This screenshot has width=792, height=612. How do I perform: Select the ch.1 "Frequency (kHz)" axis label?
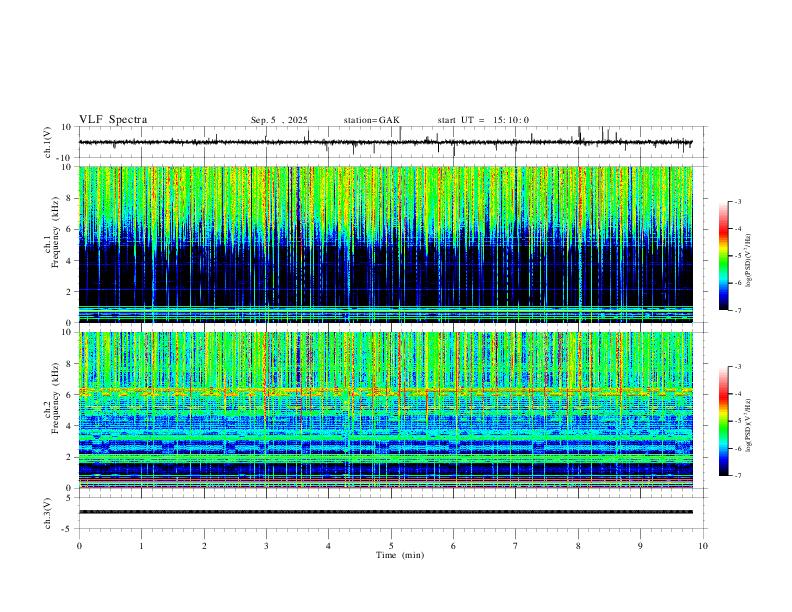[x=55, y=232]
